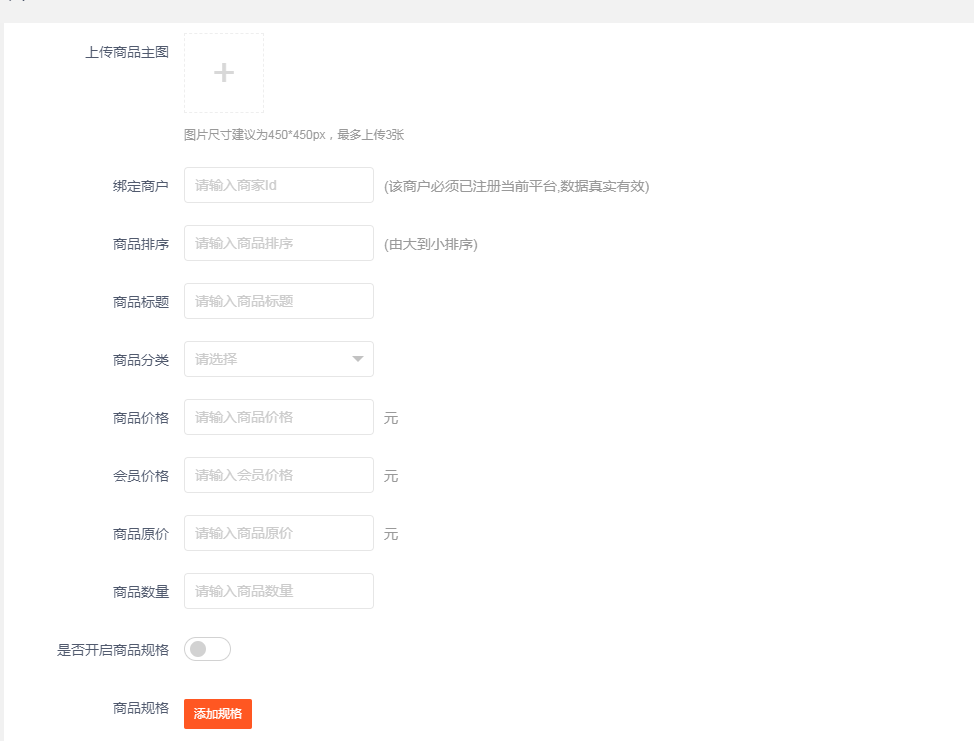Click the 商品价格 label
Image resolution: width=974 pixels, height=741 pixels.
(141, 418)
